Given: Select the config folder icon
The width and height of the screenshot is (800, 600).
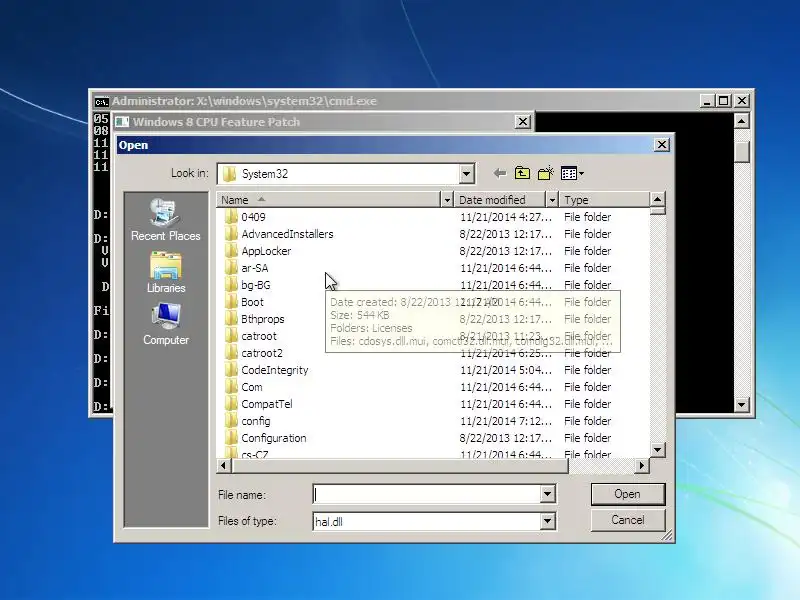Looking at the screenshot, I should [231, 421].
